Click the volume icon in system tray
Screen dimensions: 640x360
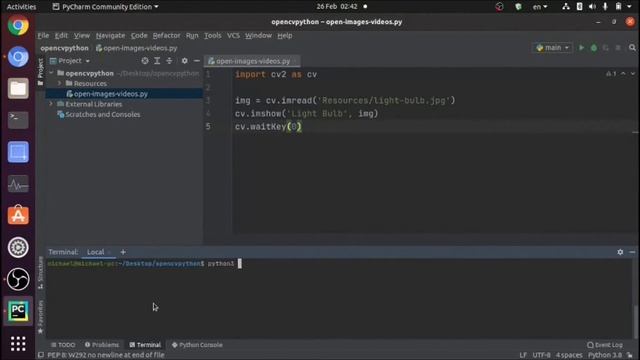592,7
